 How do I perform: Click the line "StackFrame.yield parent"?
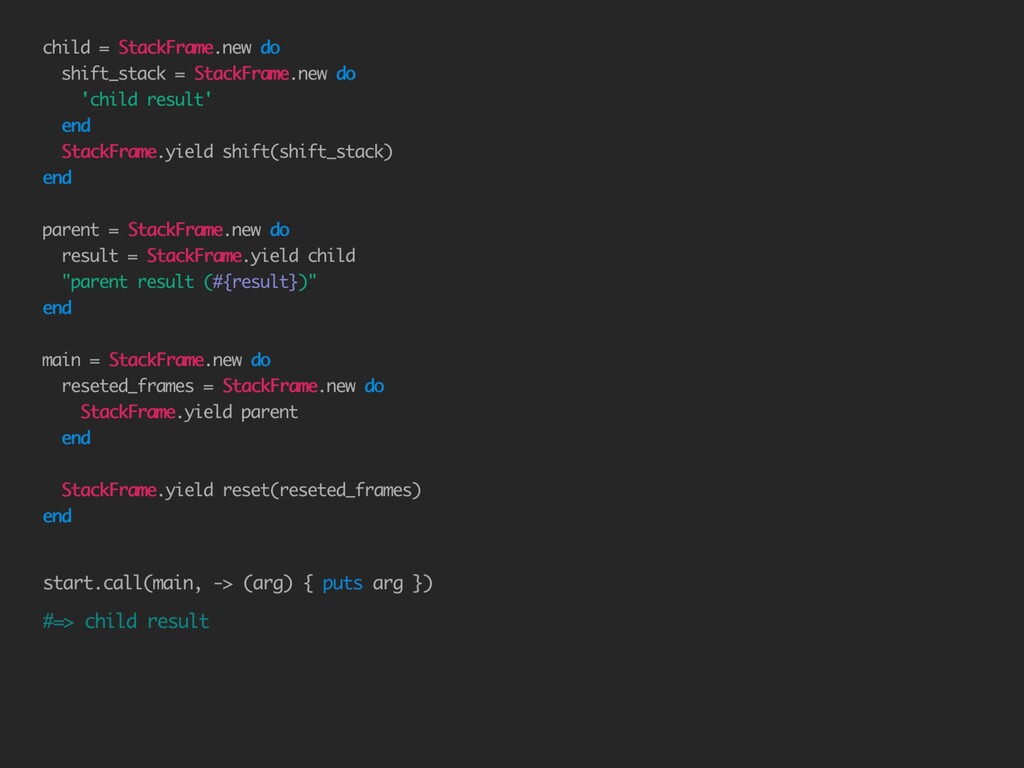[x=189, y=412]
